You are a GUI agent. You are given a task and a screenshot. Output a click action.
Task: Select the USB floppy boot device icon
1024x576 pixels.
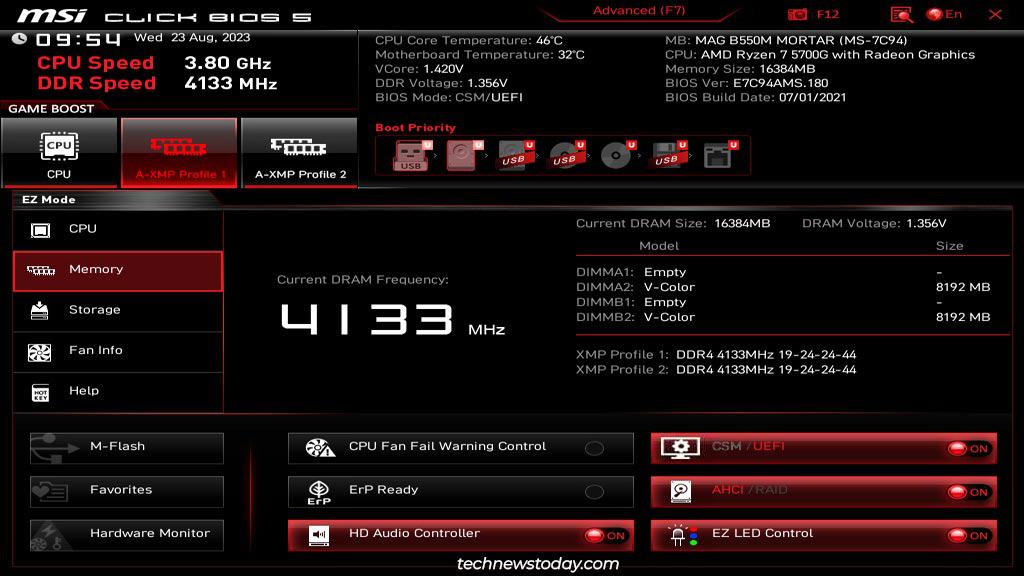[x=667, y=155]
